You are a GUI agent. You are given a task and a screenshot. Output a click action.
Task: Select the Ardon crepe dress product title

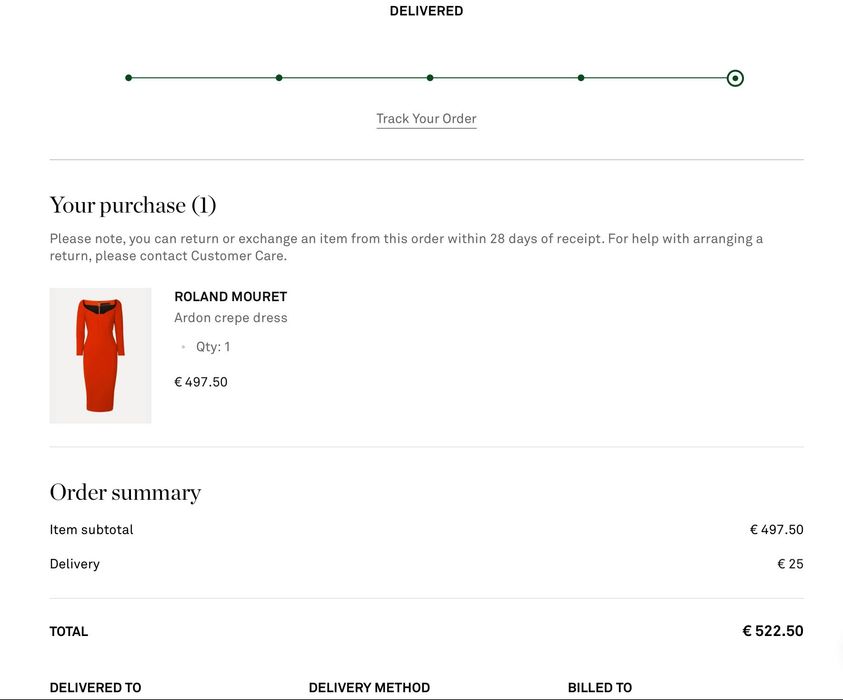pos(230,318)
